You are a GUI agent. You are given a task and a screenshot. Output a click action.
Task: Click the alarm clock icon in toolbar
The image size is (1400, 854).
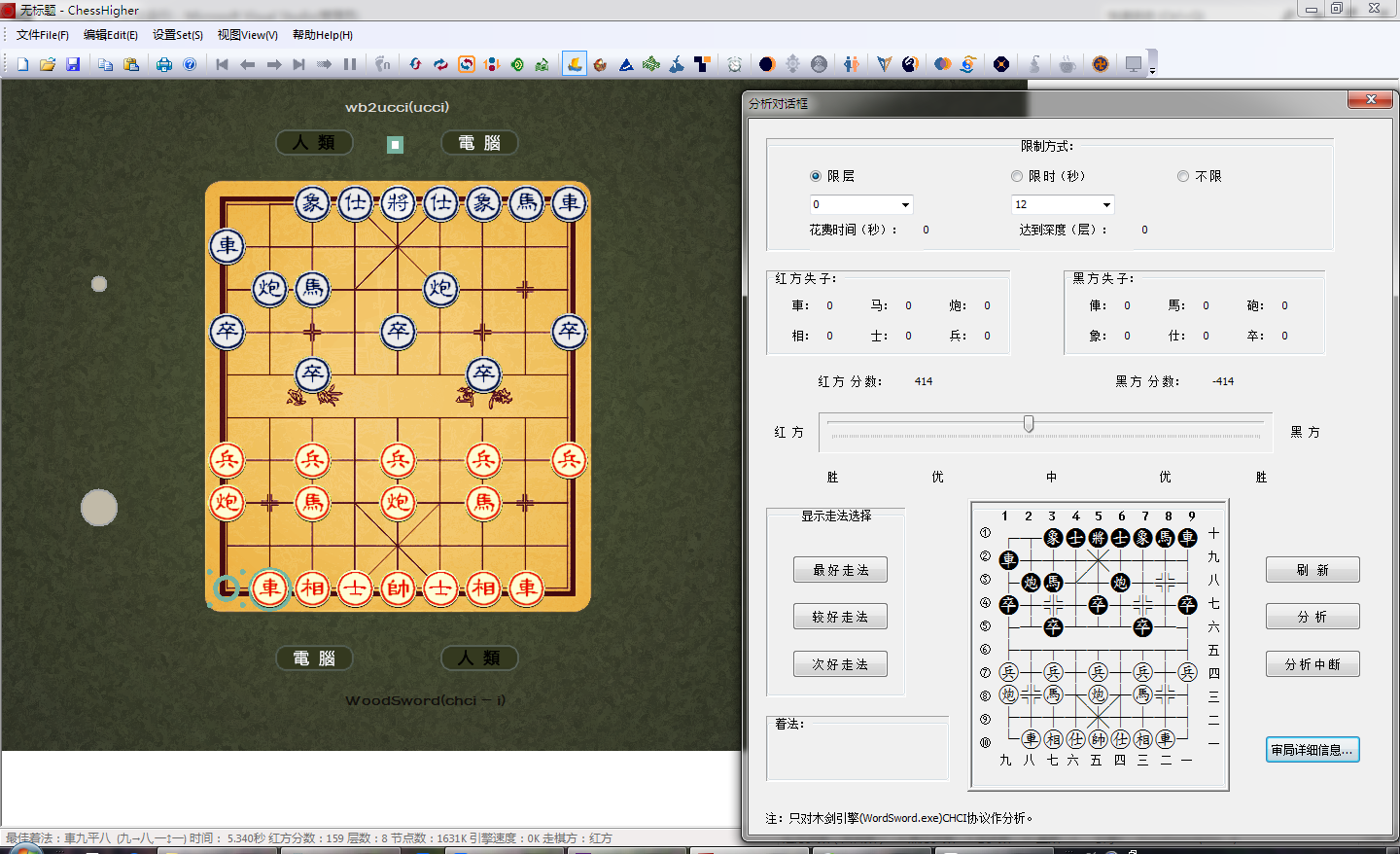click(735, 64)
